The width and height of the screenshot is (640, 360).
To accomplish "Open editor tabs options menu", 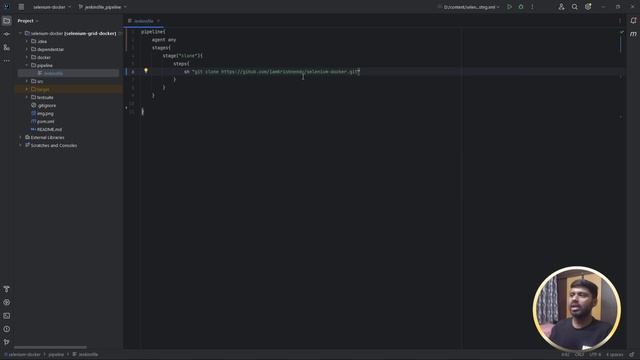I will (620, 21).
